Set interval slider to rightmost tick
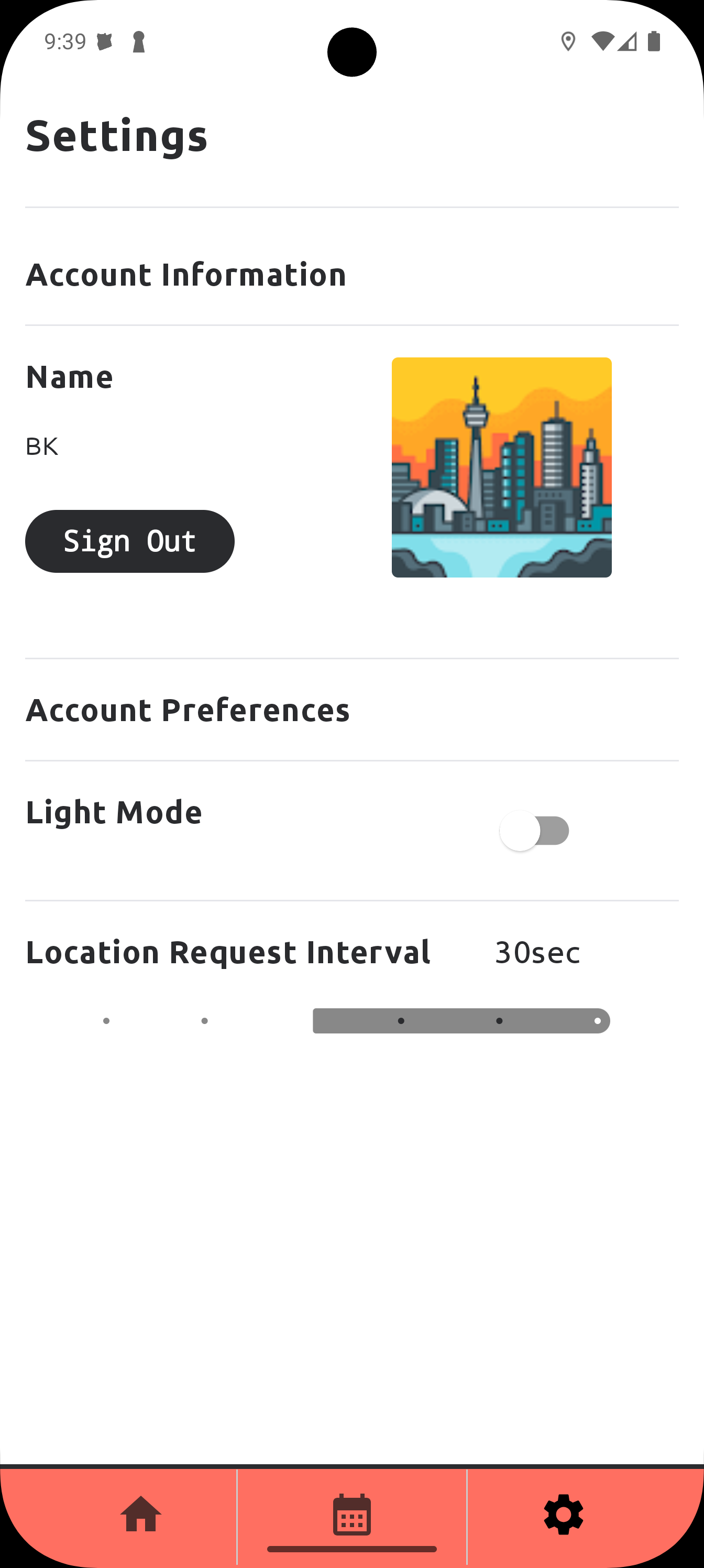This screenshot has width=704, height=1568. point(598,1021)
